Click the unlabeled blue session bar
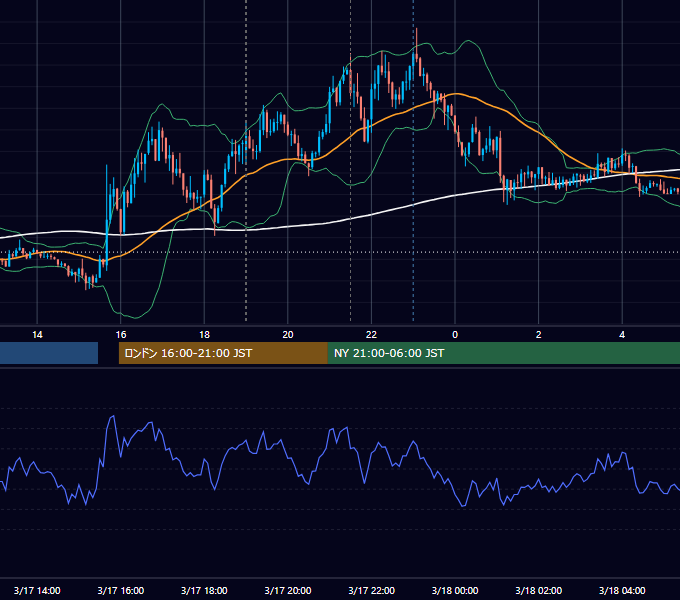 point(49,353)
